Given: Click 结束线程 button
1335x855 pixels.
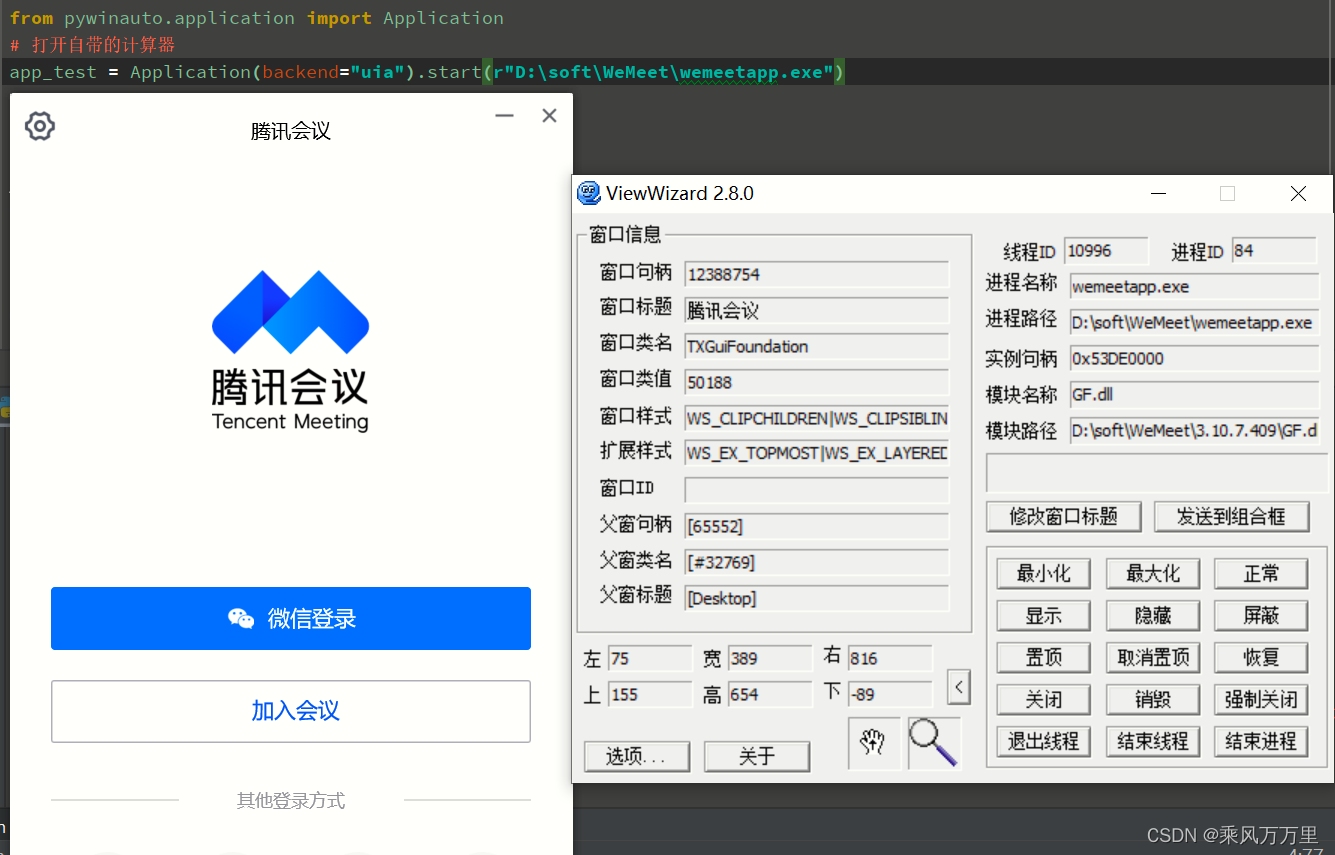Looking at the screenshot, I should tap(1153, 742).
